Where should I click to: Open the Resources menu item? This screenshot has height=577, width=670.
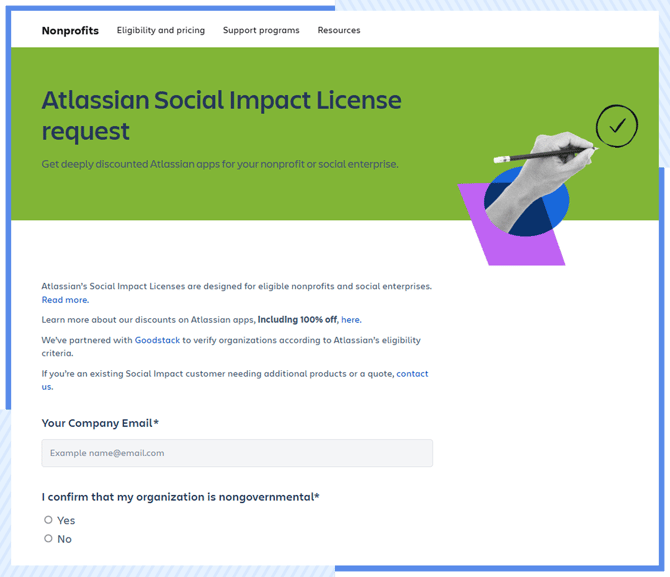tap(339, 30)
